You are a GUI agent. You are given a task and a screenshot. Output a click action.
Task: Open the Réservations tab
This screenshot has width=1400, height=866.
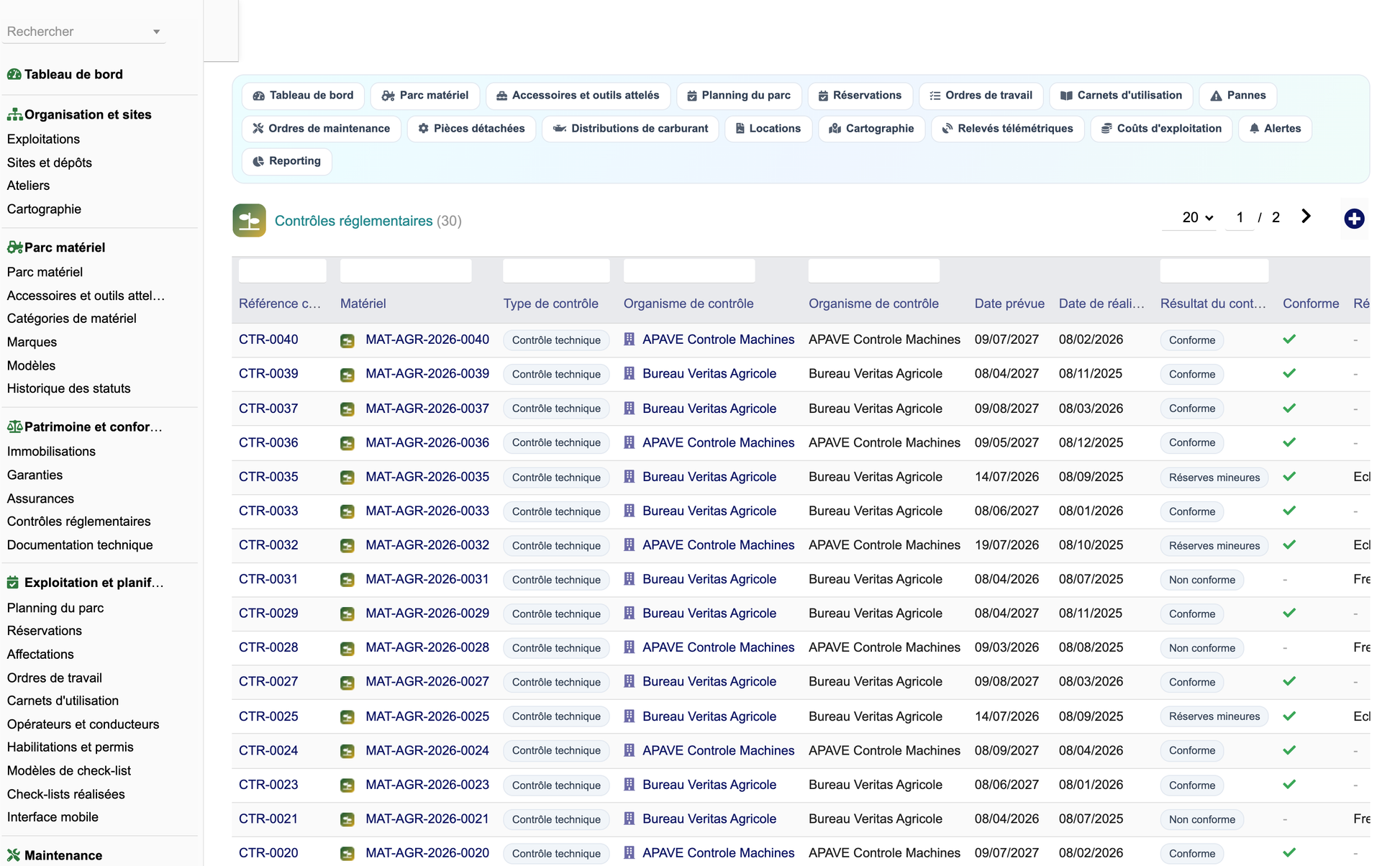860,96
